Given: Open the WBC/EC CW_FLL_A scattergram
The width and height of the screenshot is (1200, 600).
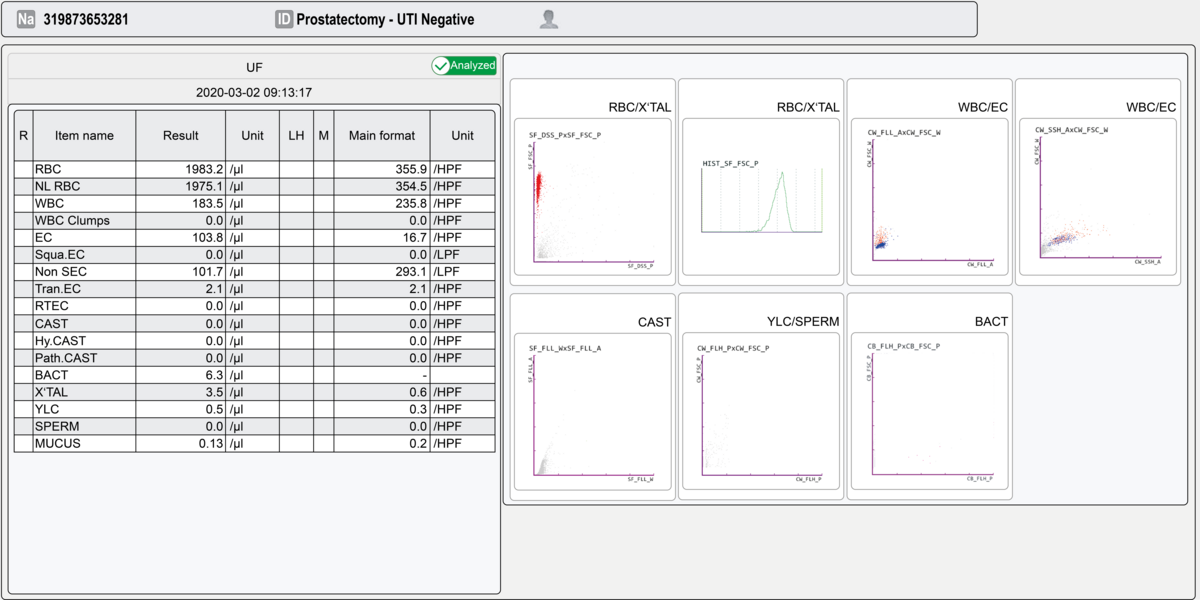Looking at the screenshot, I should click(929, 199).
